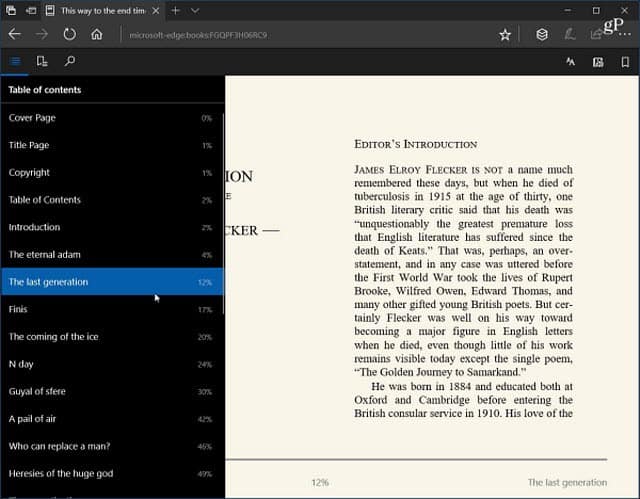
Task: Open 'The coming of the ice'
Action: tap(111, 337)
